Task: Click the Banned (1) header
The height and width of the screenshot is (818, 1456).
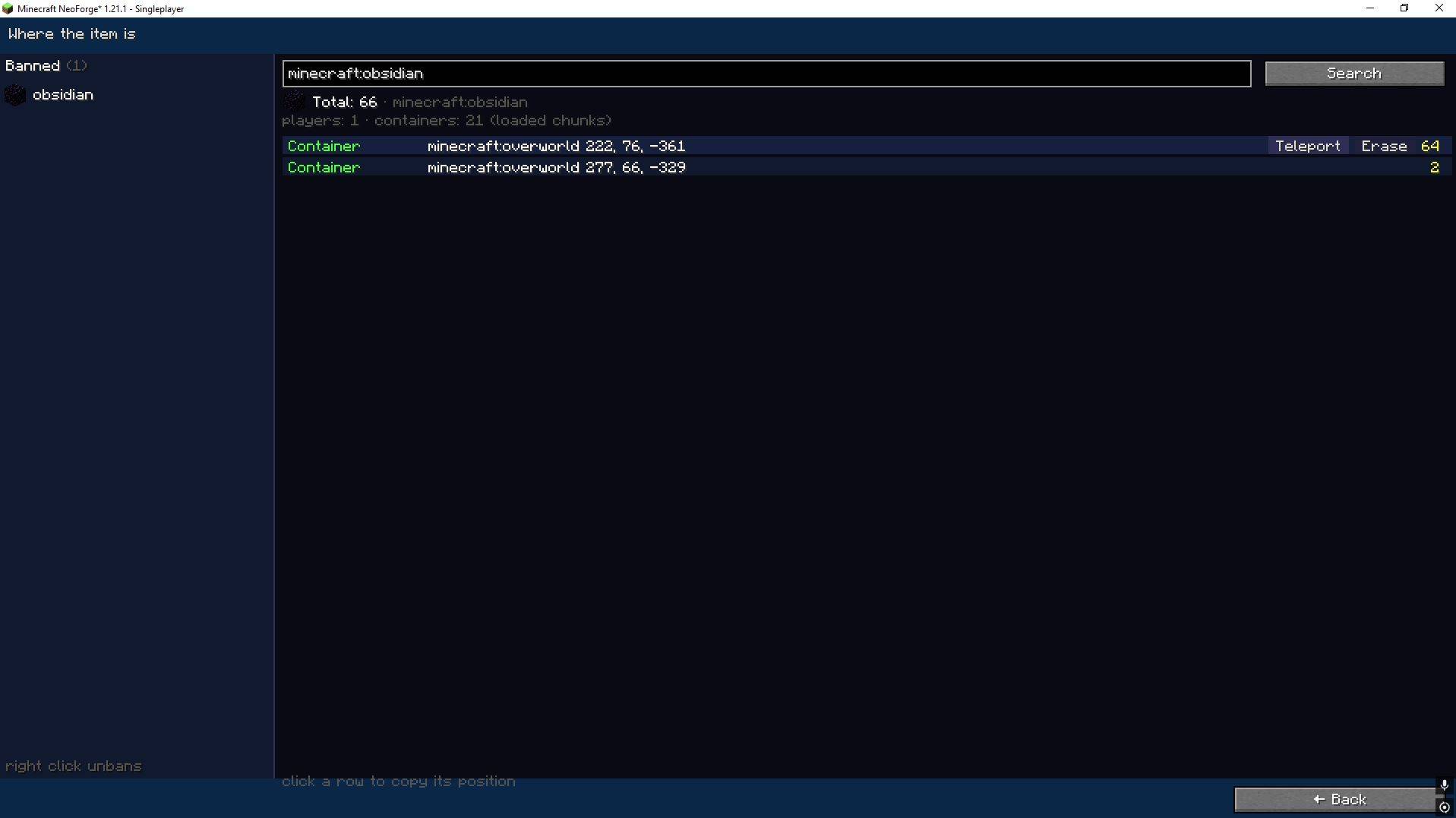Action: (46, 65)
